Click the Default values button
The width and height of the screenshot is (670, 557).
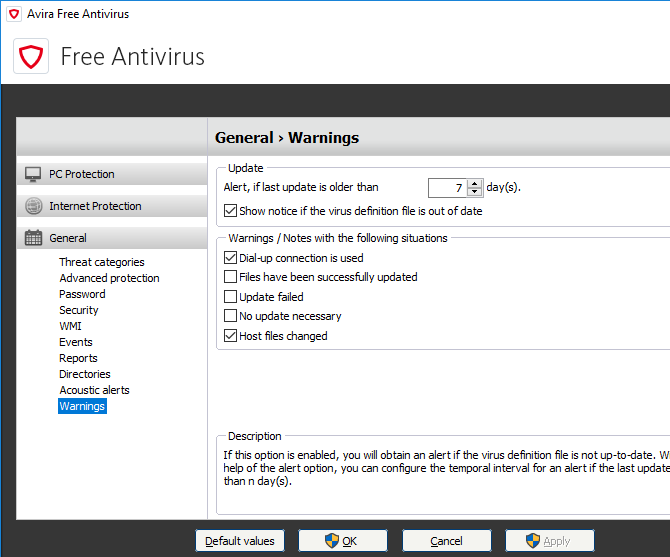(240, 541)
